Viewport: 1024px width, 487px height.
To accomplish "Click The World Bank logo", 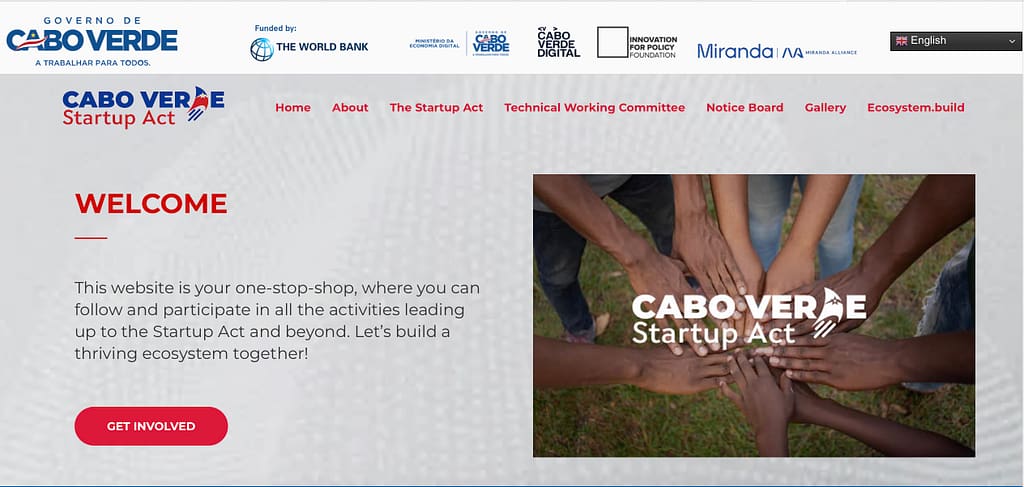I will [309, 47].
